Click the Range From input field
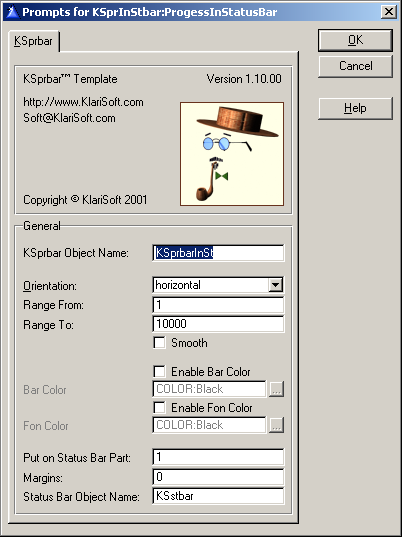Image resolution: width=402 pixels, height=537 pixels. [218, 305]
